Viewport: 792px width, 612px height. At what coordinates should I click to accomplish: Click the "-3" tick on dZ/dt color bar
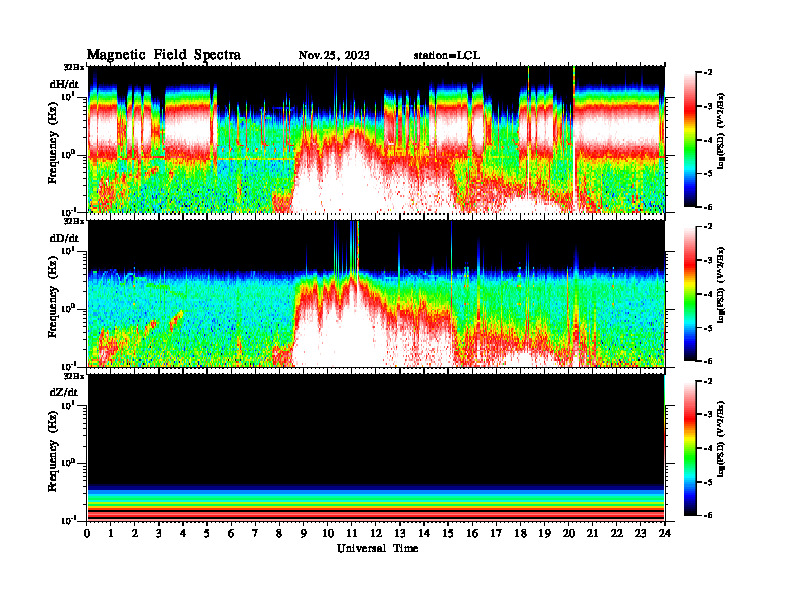tap(708, 415)
